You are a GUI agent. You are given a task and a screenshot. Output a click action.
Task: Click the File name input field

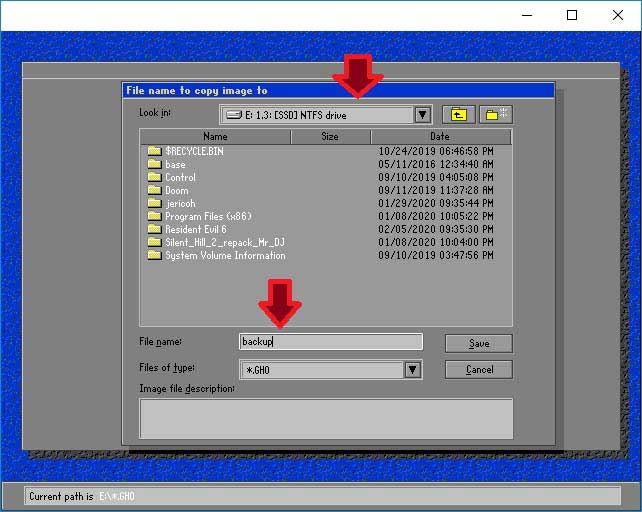[330, 342]
